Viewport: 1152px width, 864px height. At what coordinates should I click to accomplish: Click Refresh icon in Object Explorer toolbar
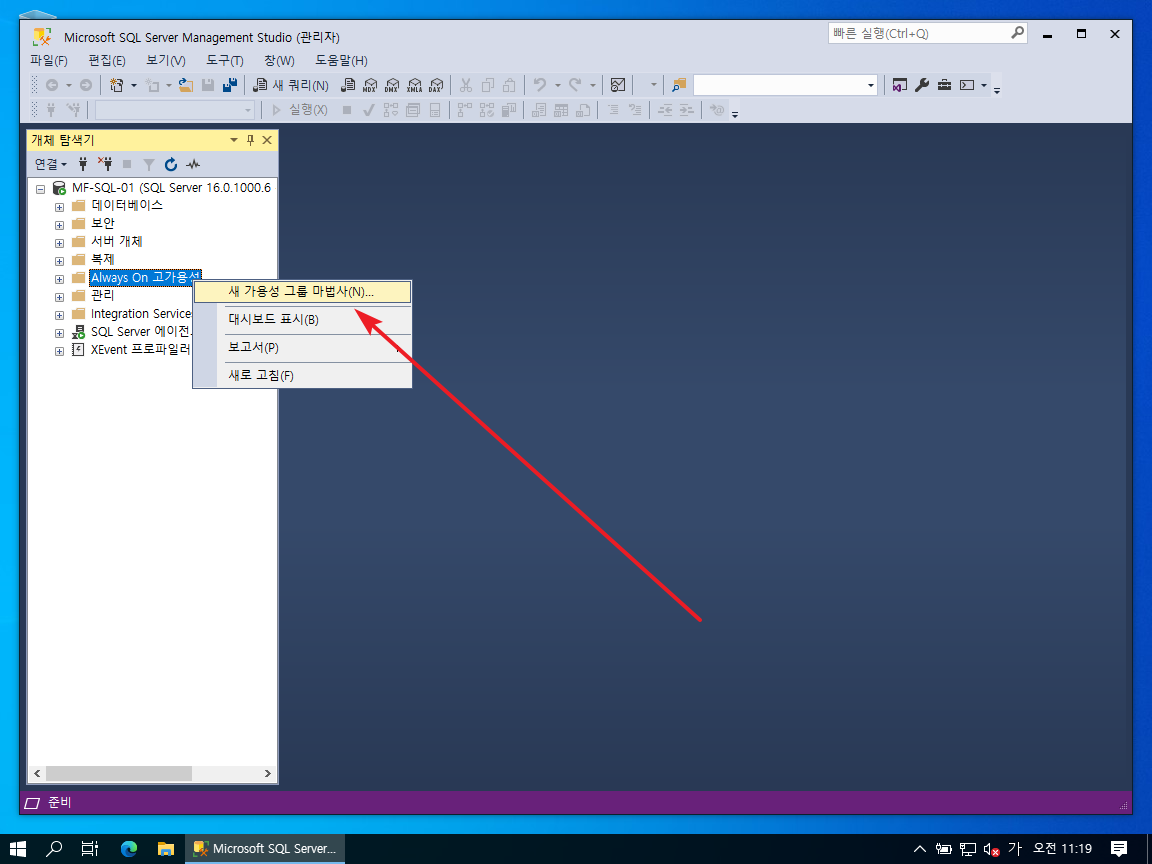[171, 164]
